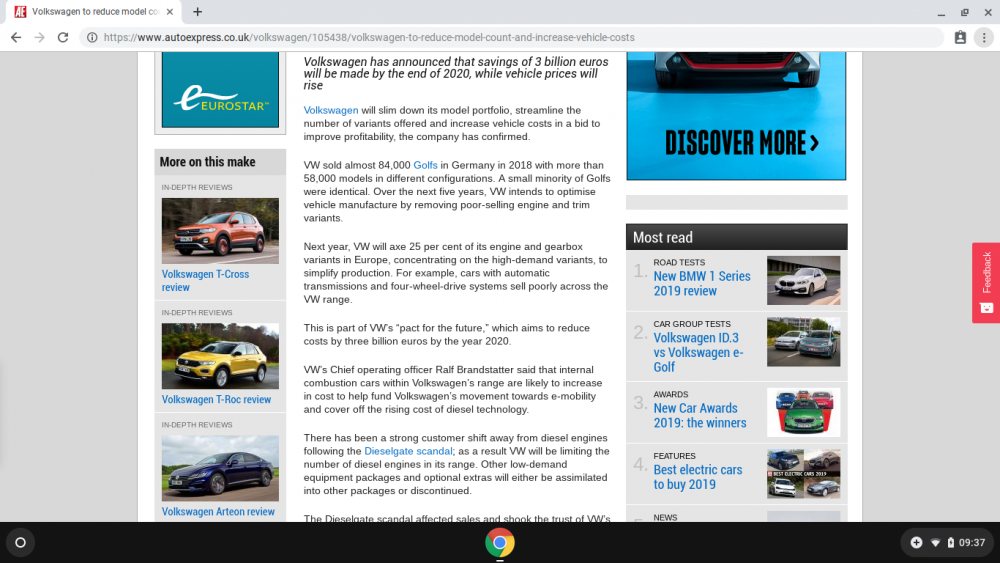Reload the page with the refresh icon
The width and height of the screenshot is (1000, 563).
(x=62, y=38)
